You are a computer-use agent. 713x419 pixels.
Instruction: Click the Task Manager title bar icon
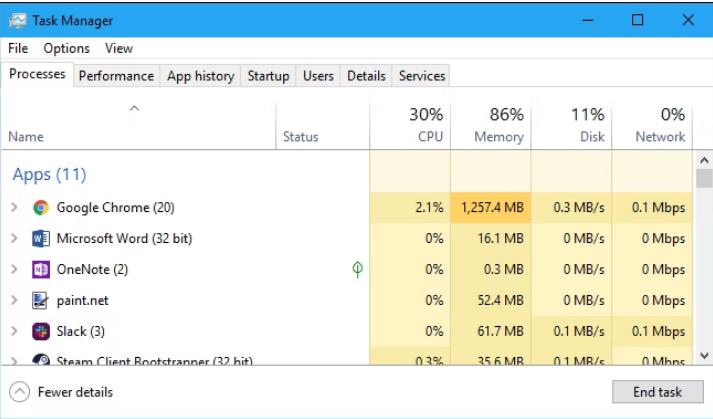[18, 20]
